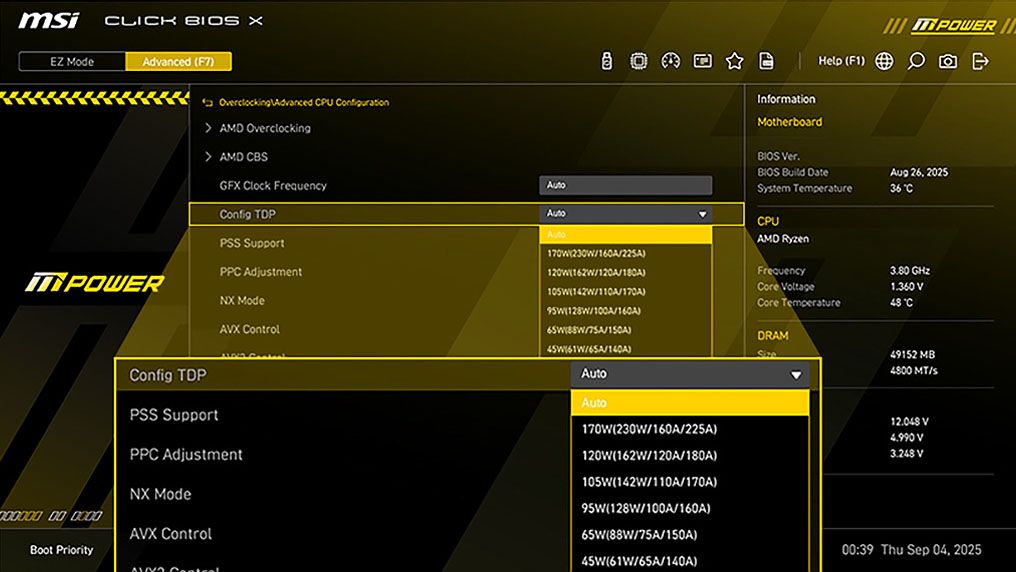Open the OC profile document icon
1016x572 pixels.
pos(767,61)
